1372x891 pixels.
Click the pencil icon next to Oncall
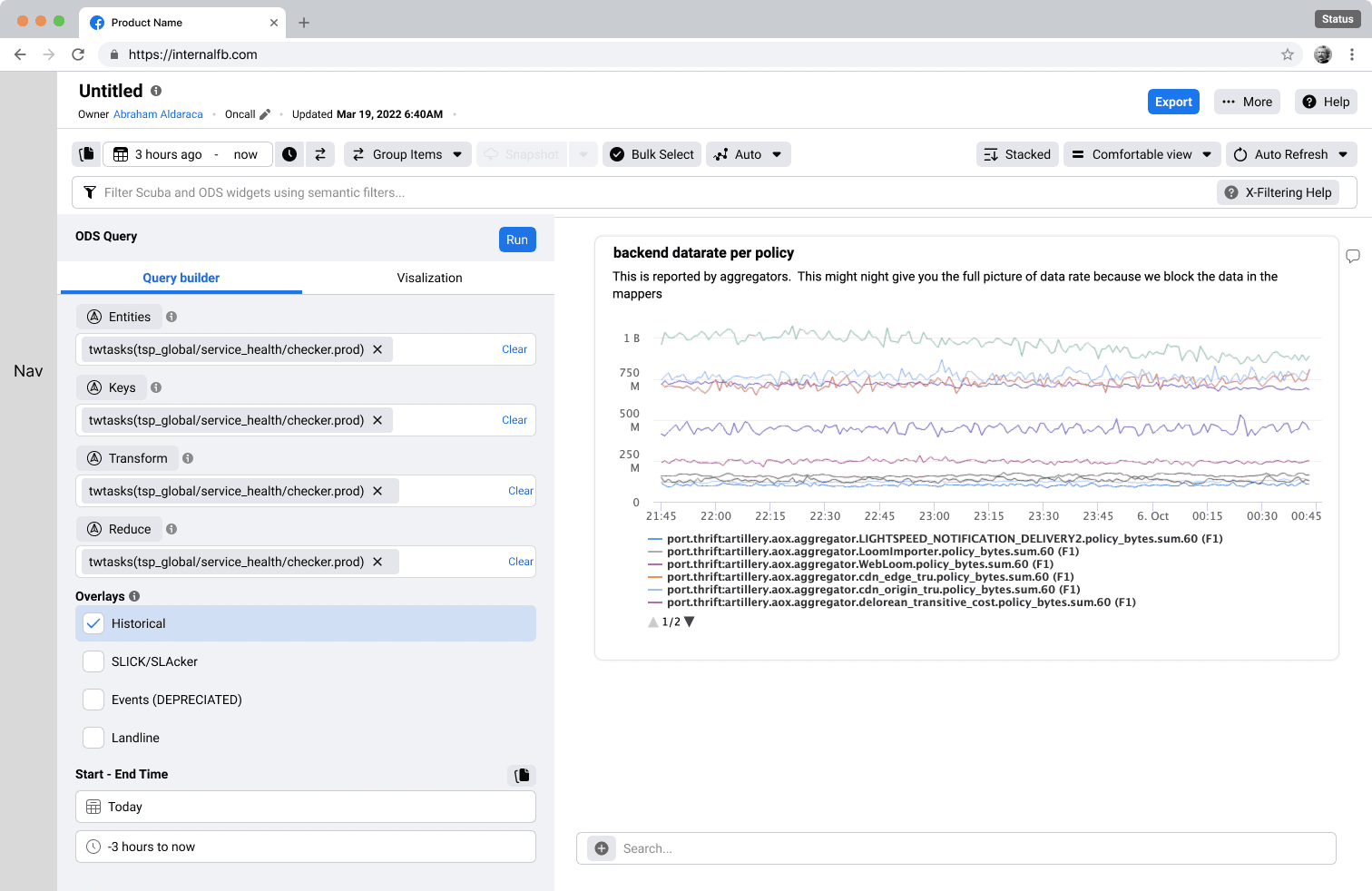pos(265,114)
